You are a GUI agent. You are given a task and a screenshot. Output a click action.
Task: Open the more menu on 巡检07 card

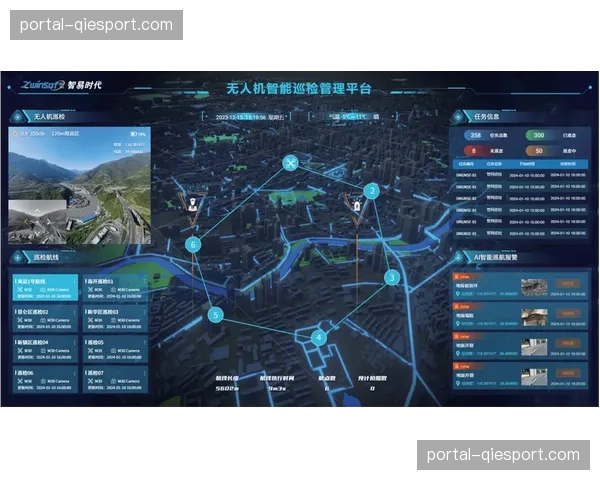click(145, 372)
